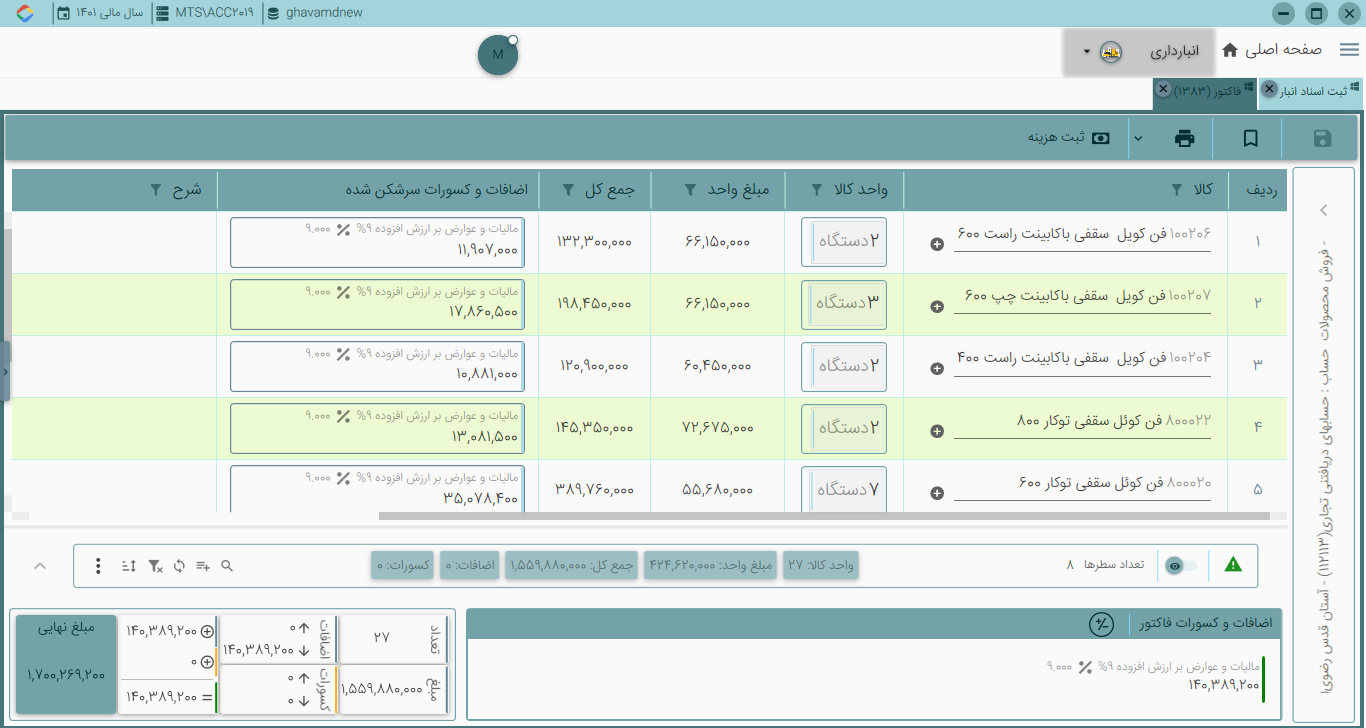Go to صفحه اصلی home page
This screenshot has height=728, width=1366.
pyautogui.click(x=1272, y=50)
